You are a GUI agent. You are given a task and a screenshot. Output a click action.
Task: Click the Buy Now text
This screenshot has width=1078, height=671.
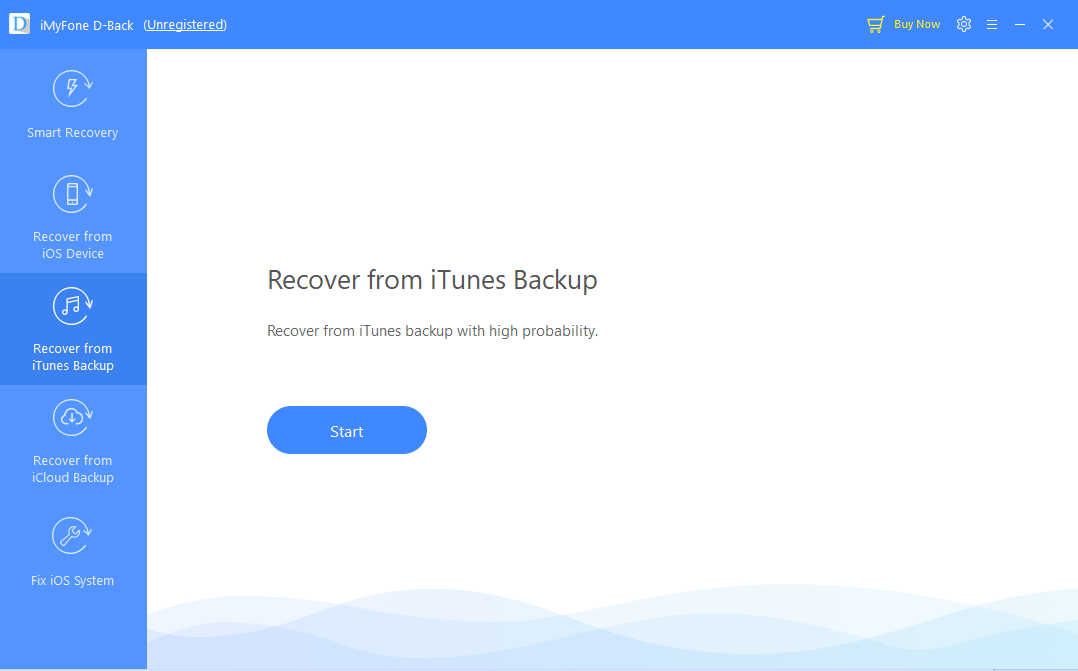pyautogui.click(x=916, y=24)
